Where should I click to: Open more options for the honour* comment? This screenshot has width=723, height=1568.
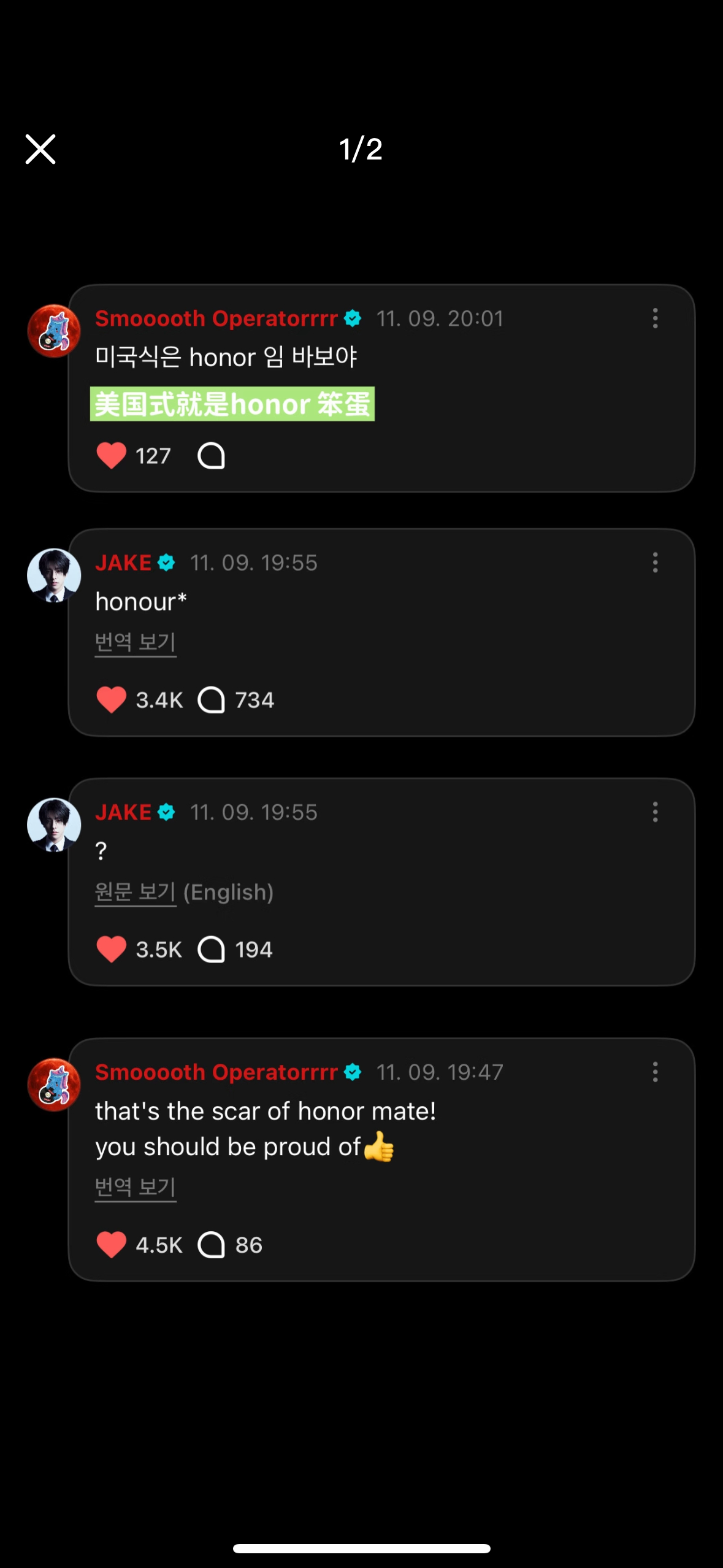pyautogui.click(x=655, y=563)
